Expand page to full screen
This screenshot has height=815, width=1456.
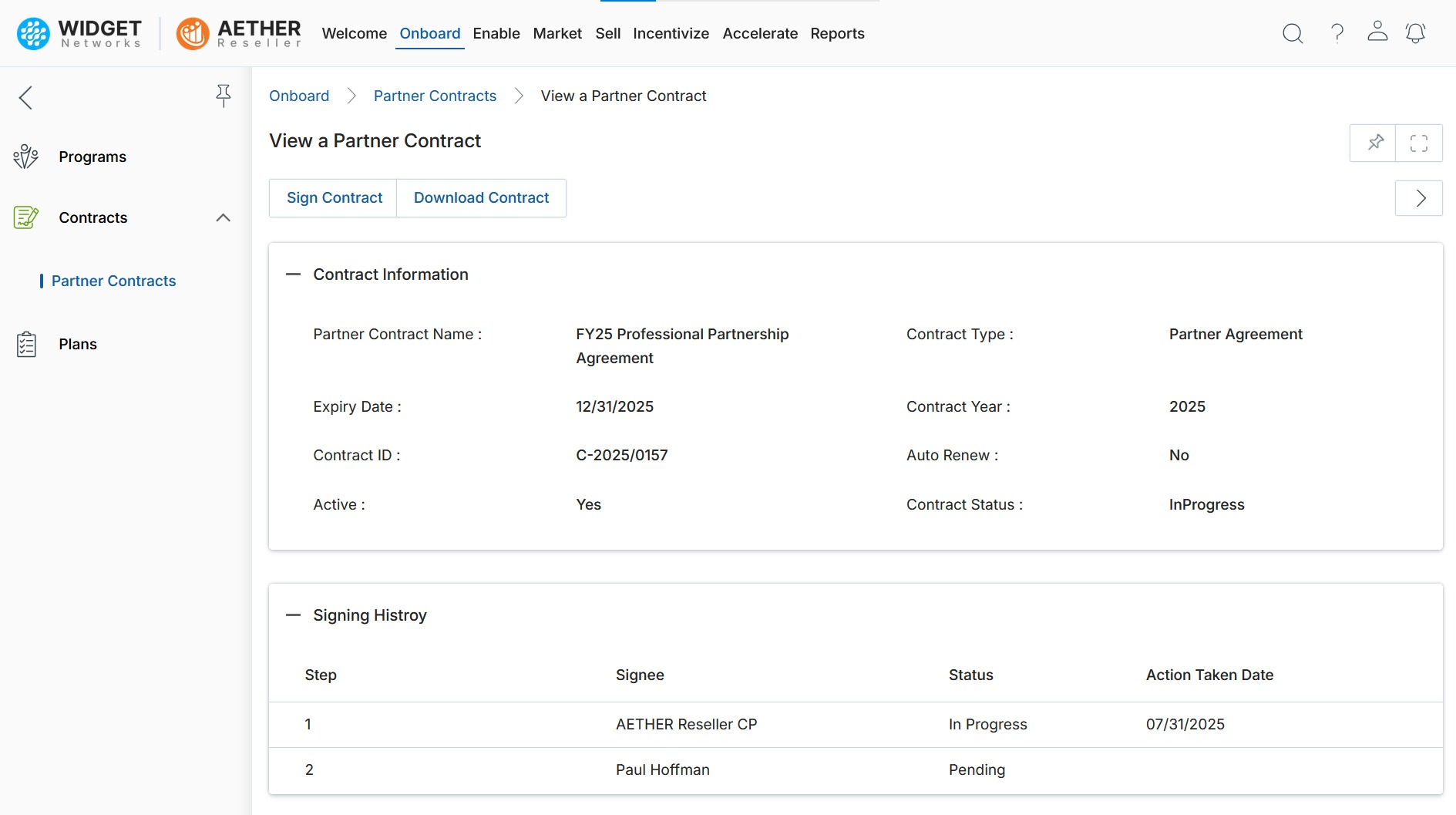[x=1419, y=143]
